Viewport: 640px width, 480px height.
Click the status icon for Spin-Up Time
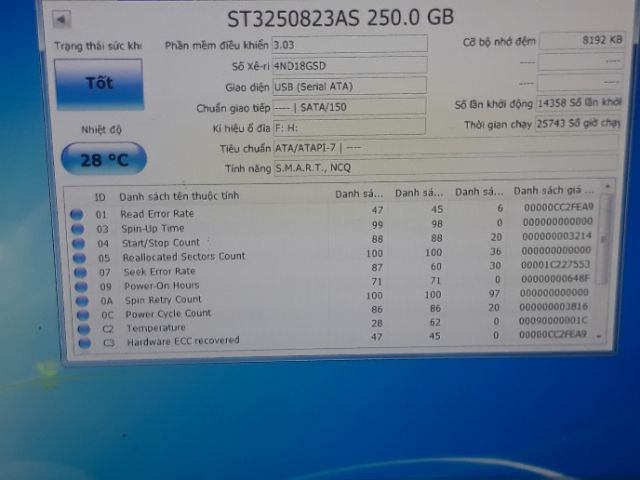pos(78,229)
